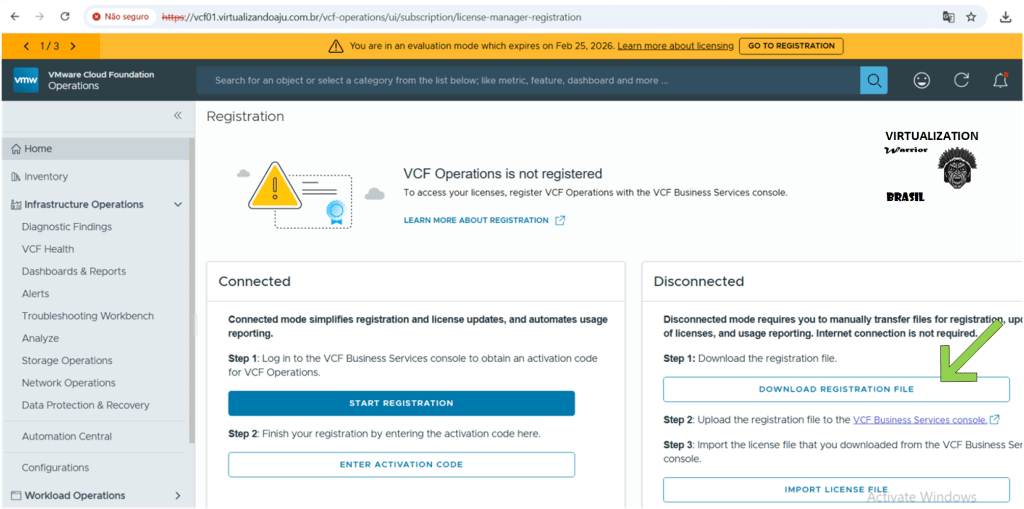
Task: Click the refresh icon in header
Action: 961,81
